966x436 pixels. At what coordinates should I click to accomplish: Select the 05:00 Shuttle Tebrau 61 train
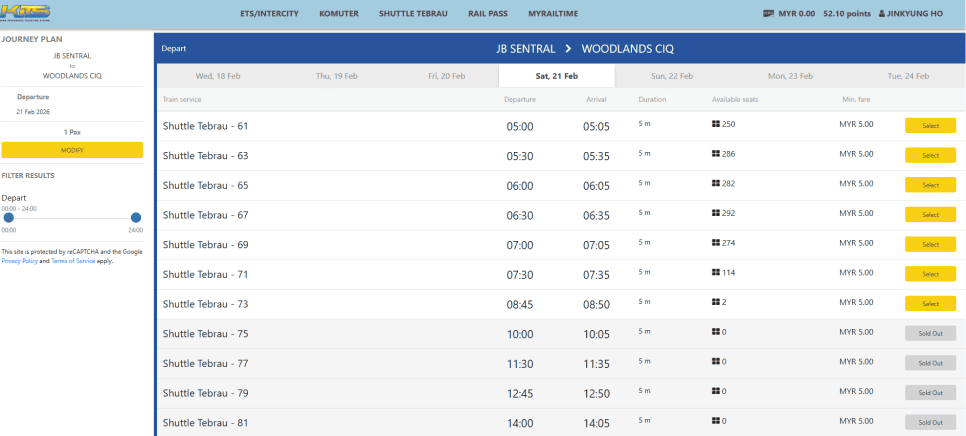930,126
